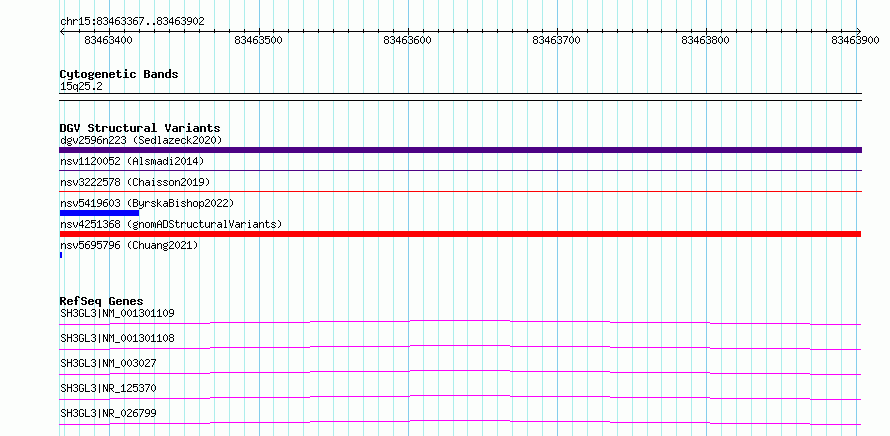Click ruler position 83463800

tap(706, 40)
